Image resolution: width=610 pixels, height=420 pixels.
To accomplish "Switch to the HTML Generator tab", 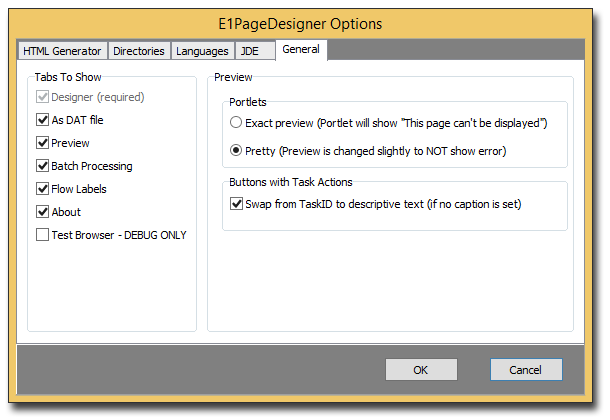I will 62,51.
